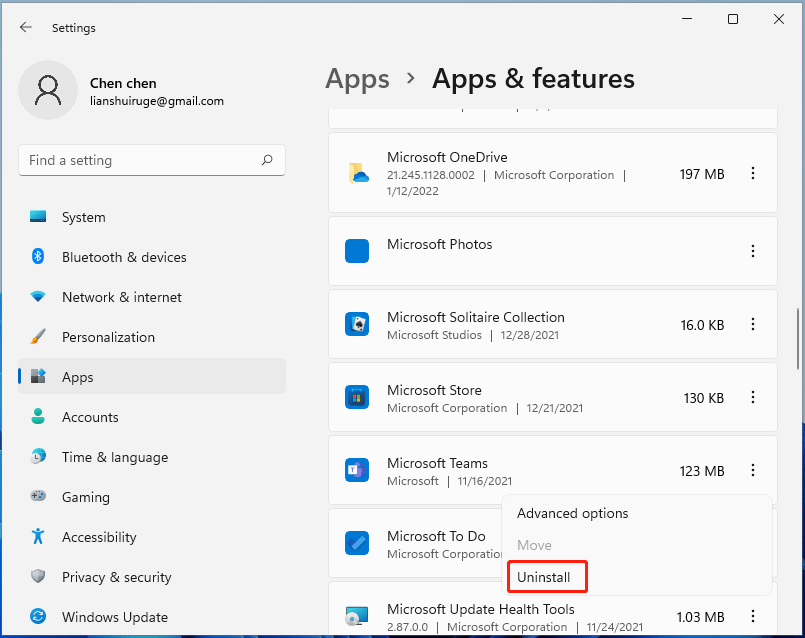Click the Microsoft Photos app name
Image resolution: width=805 pixels, height=638 pixels.
pyautogui.click(x=439, y=244)
